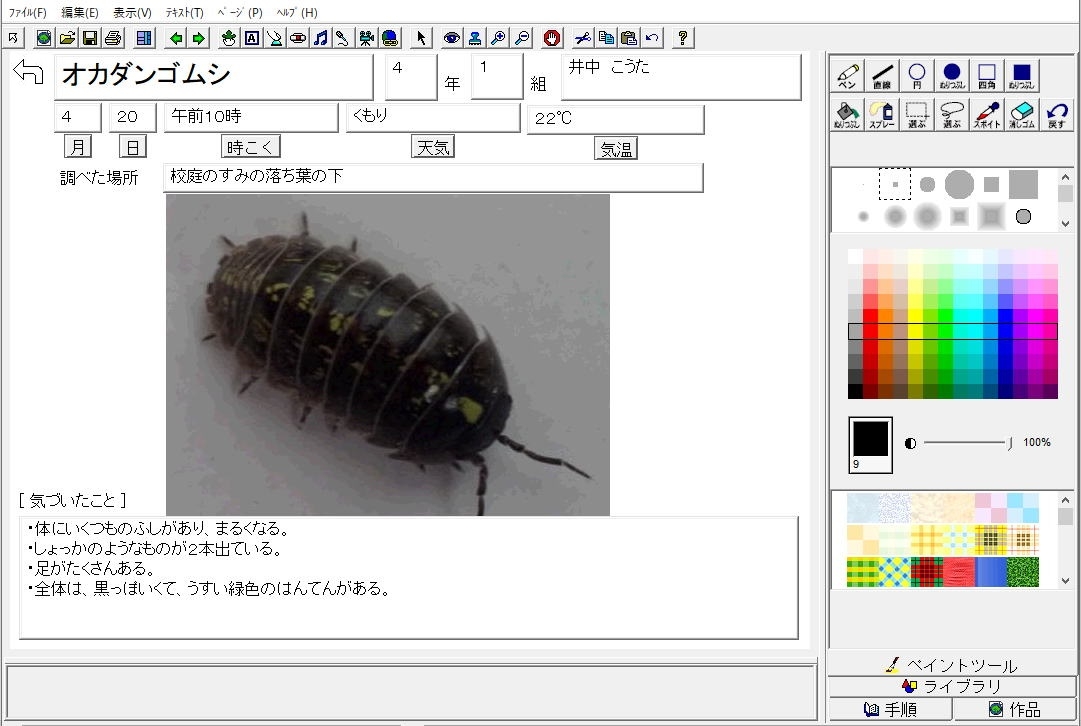Switch to the 作品 tab
This screenshot has height=726, width=1081.
coord(1013,709)
